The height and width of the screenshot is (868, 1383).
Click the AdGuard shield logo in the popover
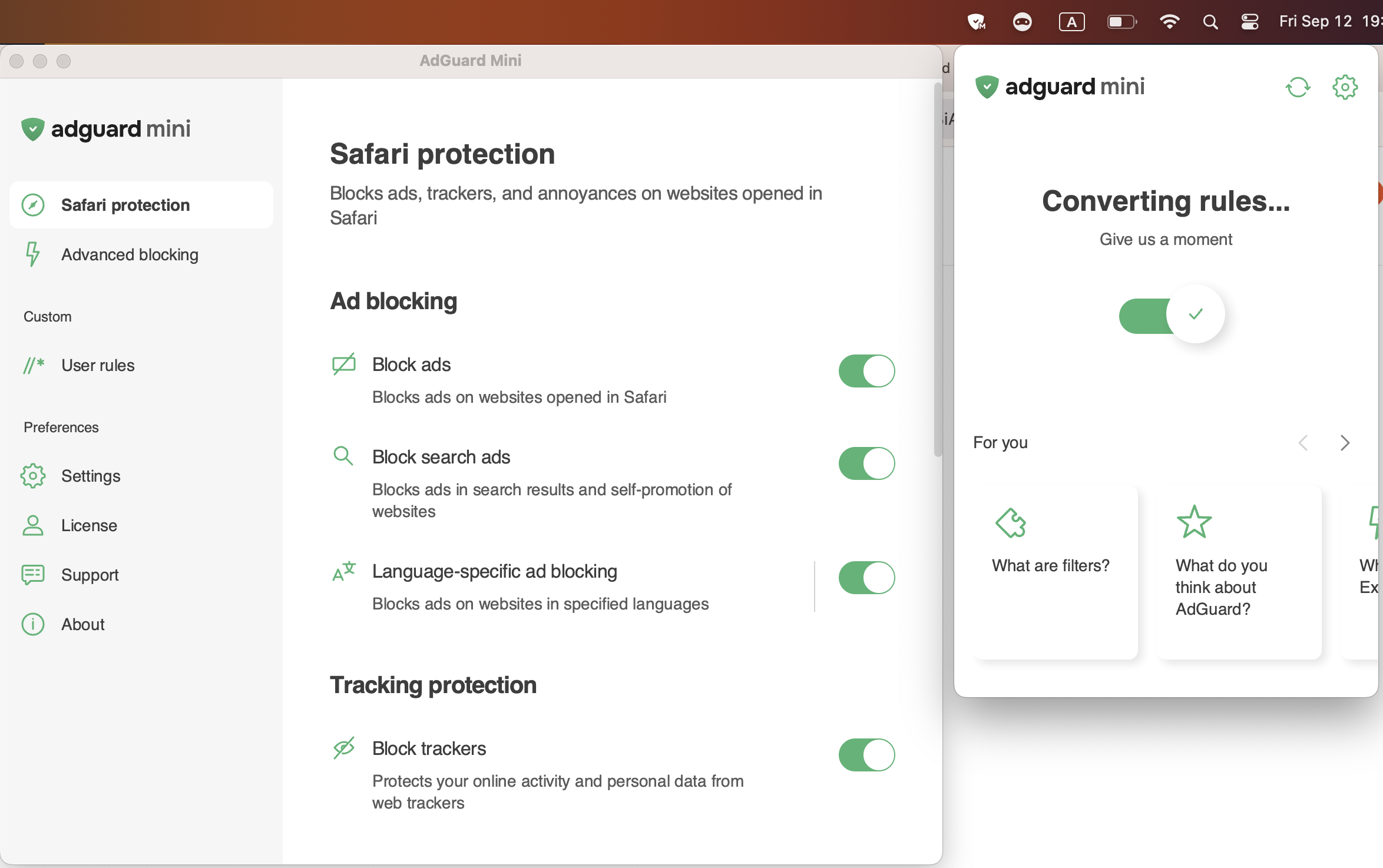coord(987,86)
